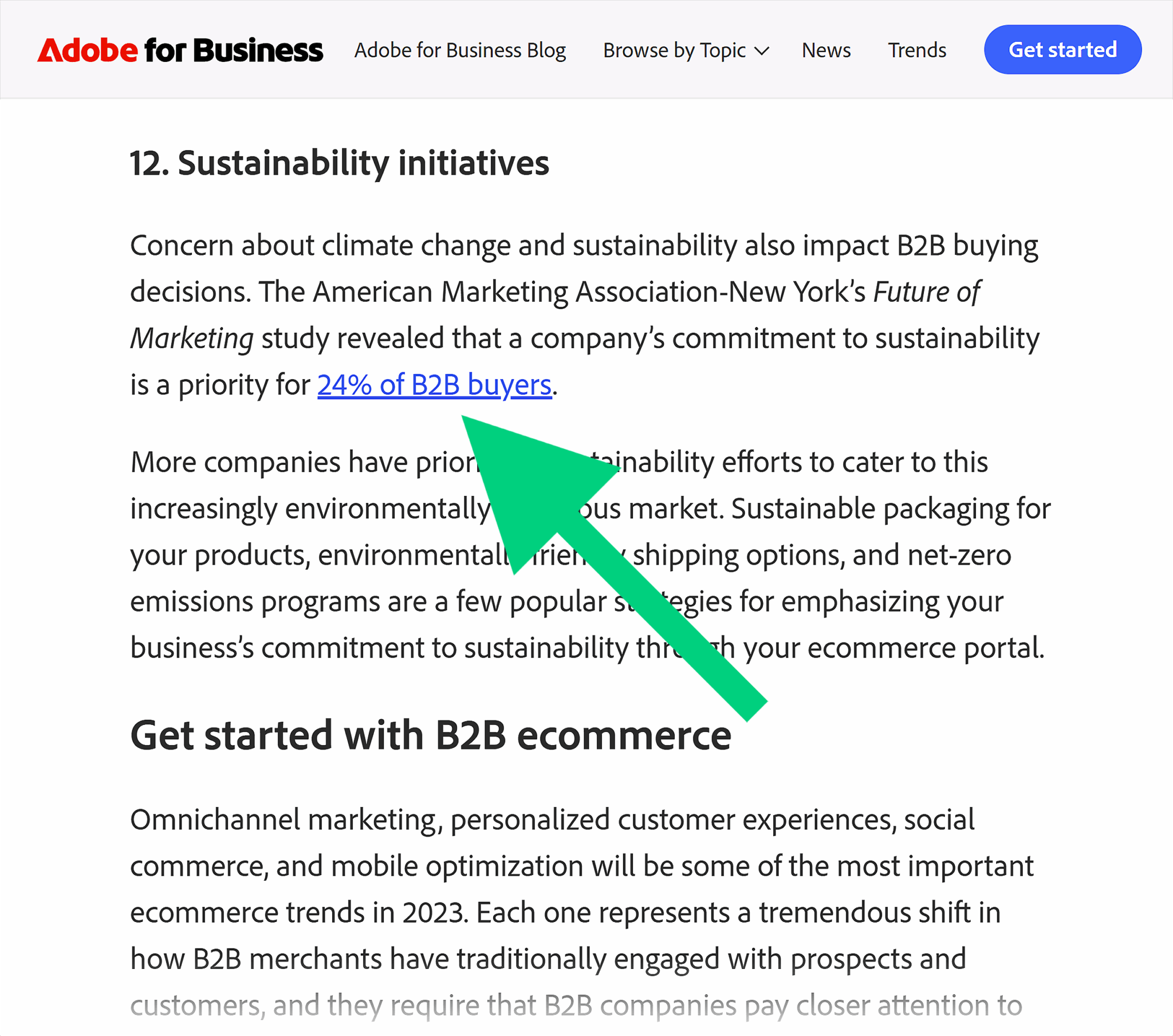Click Trends at the right of the nav

pyautogui.click(x=916, y=50)
